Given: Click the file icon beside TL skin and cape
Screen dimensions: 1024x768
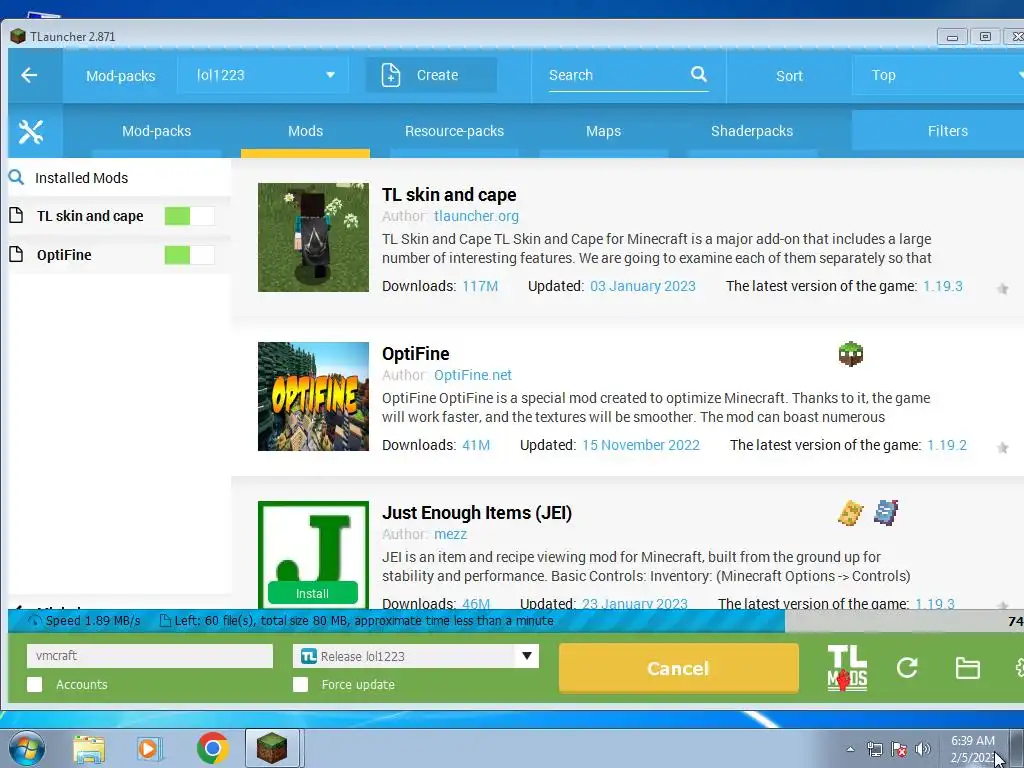Looking at the screenshot, I should pyautogui.click(x=16, y=215).
